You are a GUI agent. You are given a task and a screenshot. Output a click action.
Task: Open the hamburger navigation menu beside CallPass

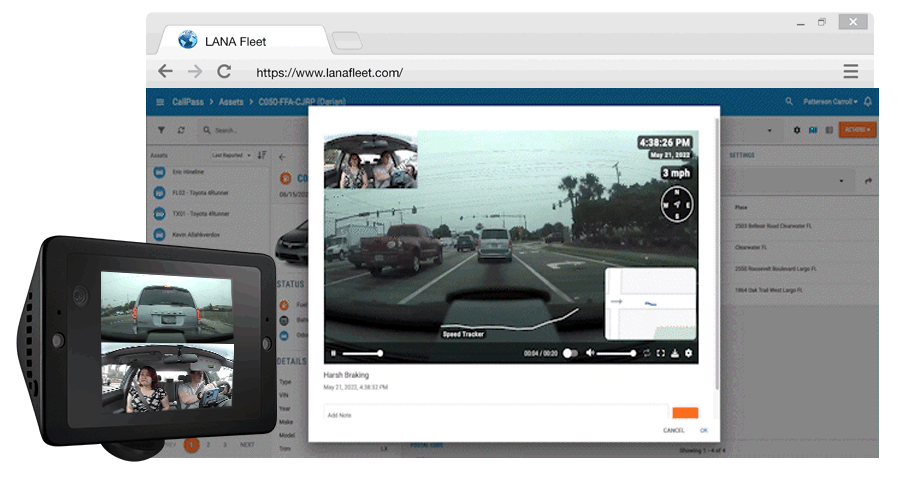[160, 102]
